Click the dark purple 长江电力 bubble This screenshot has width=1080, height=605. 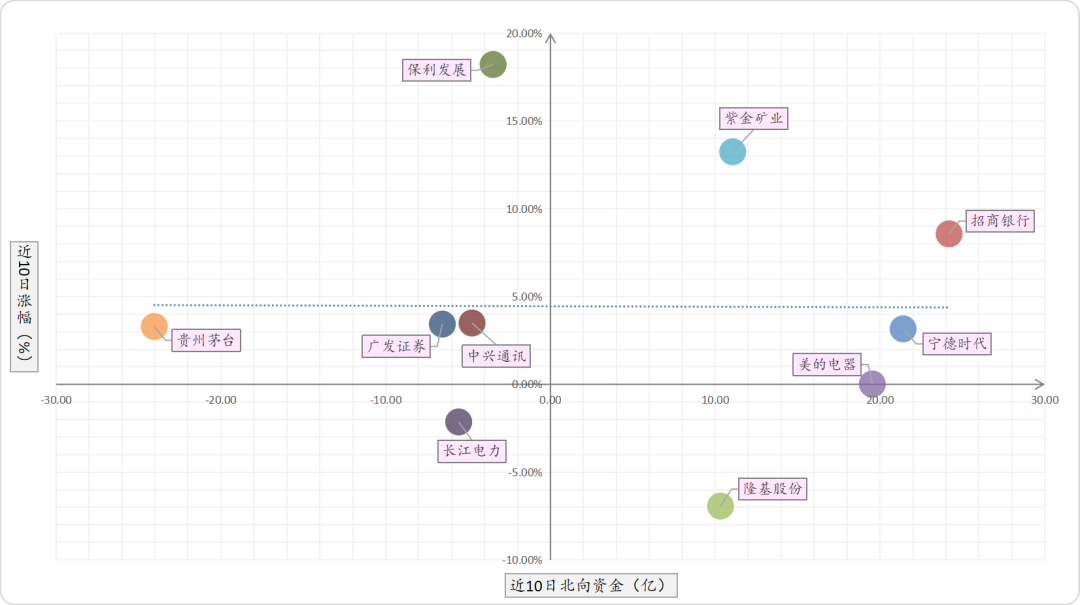coord(458,422)
